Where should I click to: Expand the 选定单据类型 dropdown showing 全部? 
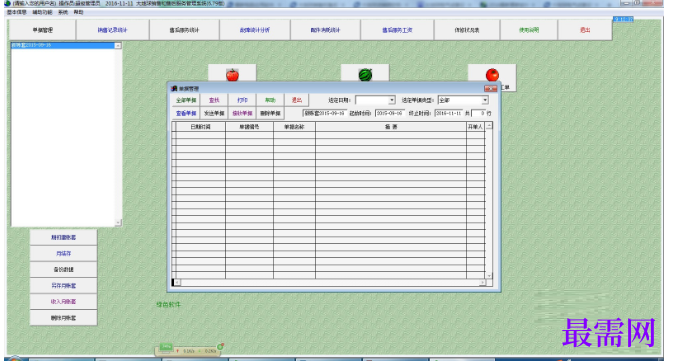tap(485, 100)
